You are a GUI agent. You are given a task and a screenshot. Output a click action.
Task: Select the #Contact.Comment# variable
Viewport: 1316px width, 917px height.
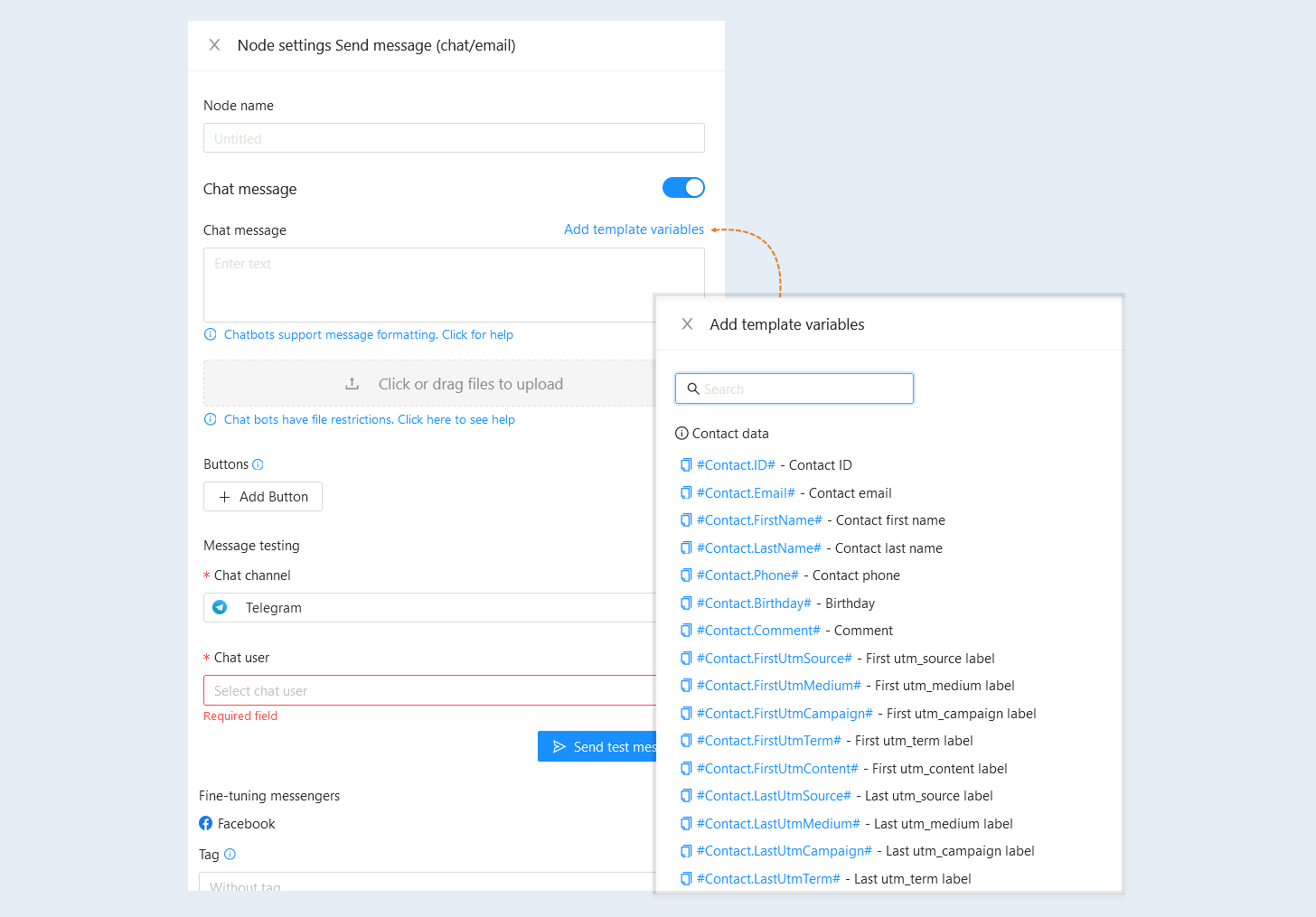(x=758, y=631)
